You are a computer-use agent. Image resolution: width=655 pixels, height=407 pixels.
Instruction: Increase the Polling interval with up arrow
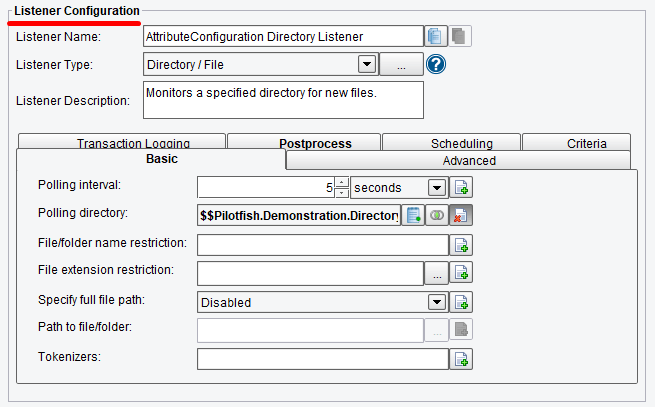click(x=341, y=182)
